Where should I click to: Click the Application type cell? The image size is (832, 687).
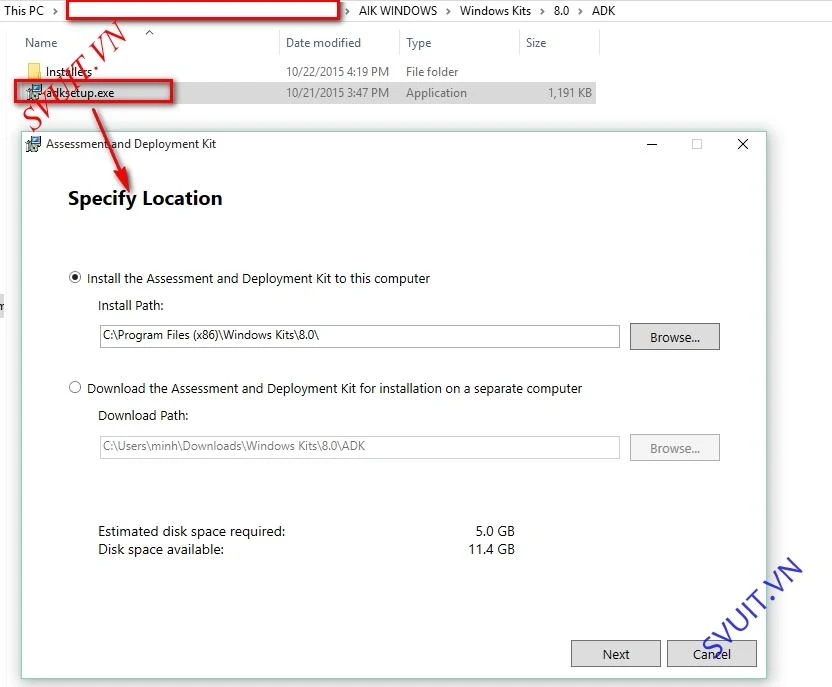point(436,93)
